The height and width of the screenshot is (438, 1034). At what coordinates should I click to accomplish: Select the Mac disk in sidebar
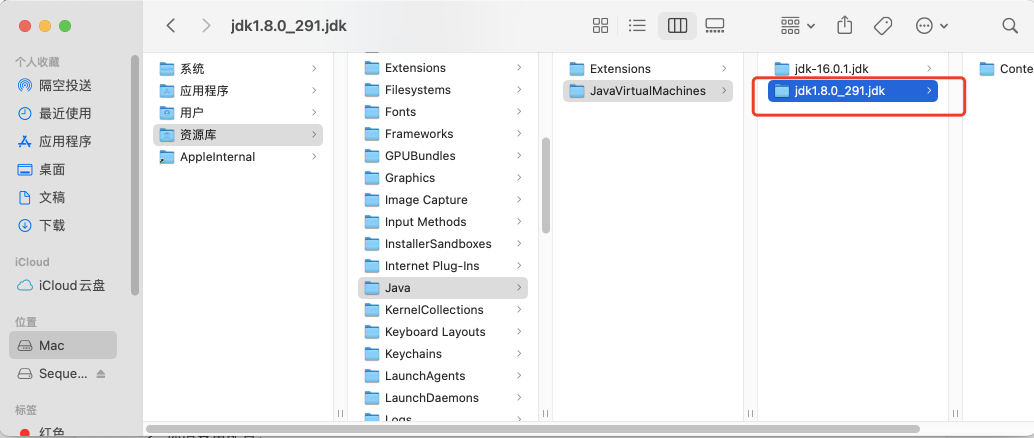[x=63, y=345]
